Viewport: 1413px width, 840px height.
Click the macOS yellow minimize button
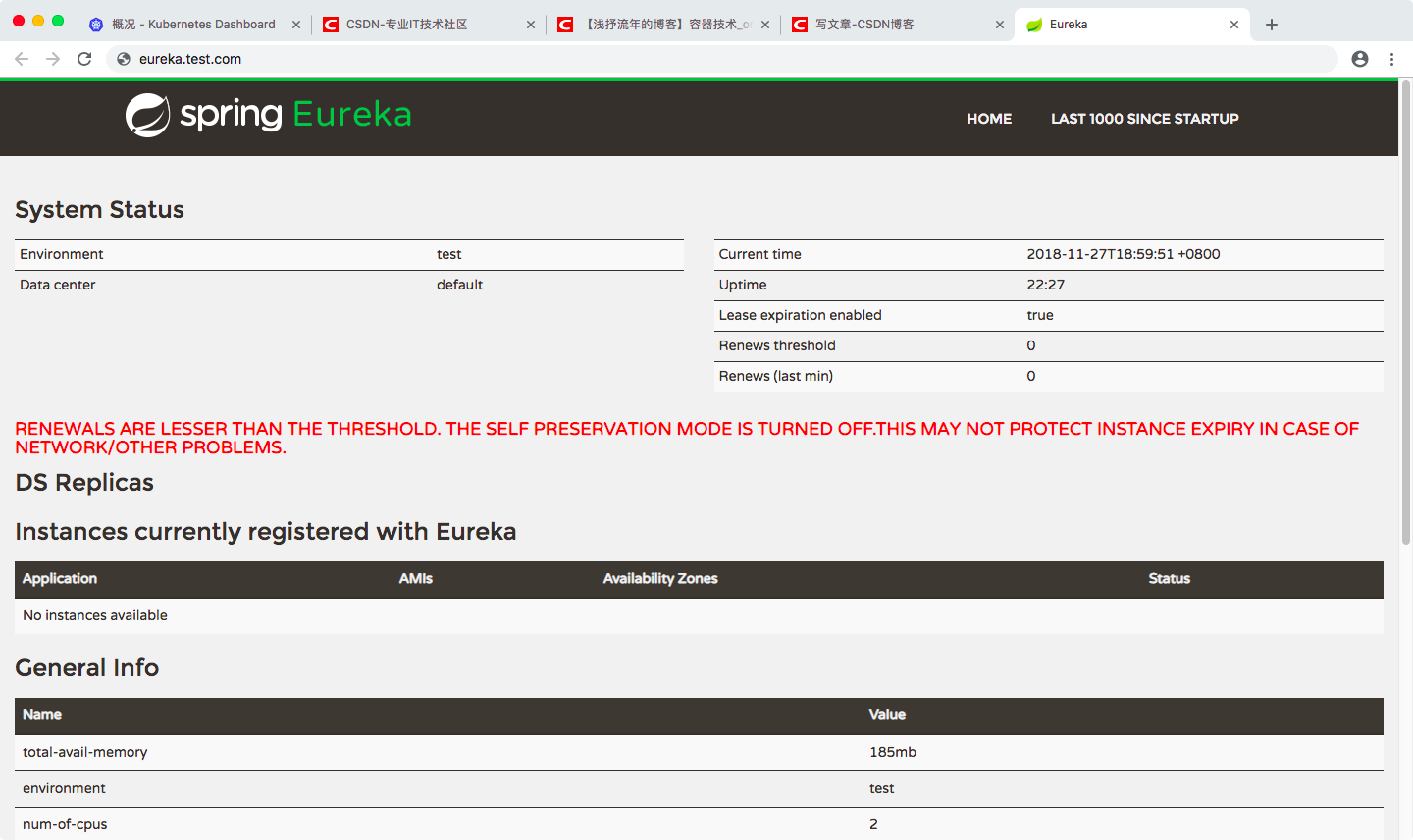coord(38,21)
